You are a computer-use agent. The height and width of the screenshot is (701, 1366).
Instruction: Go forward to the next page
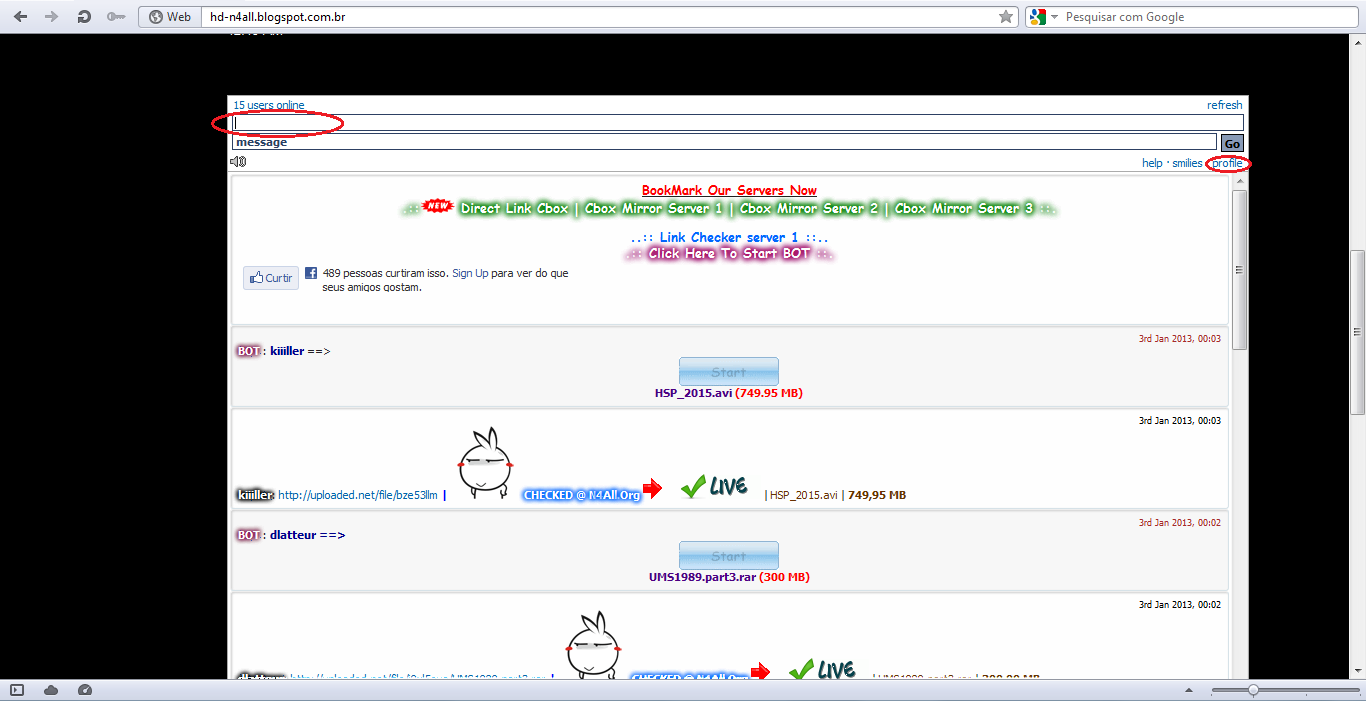(52, 17)
